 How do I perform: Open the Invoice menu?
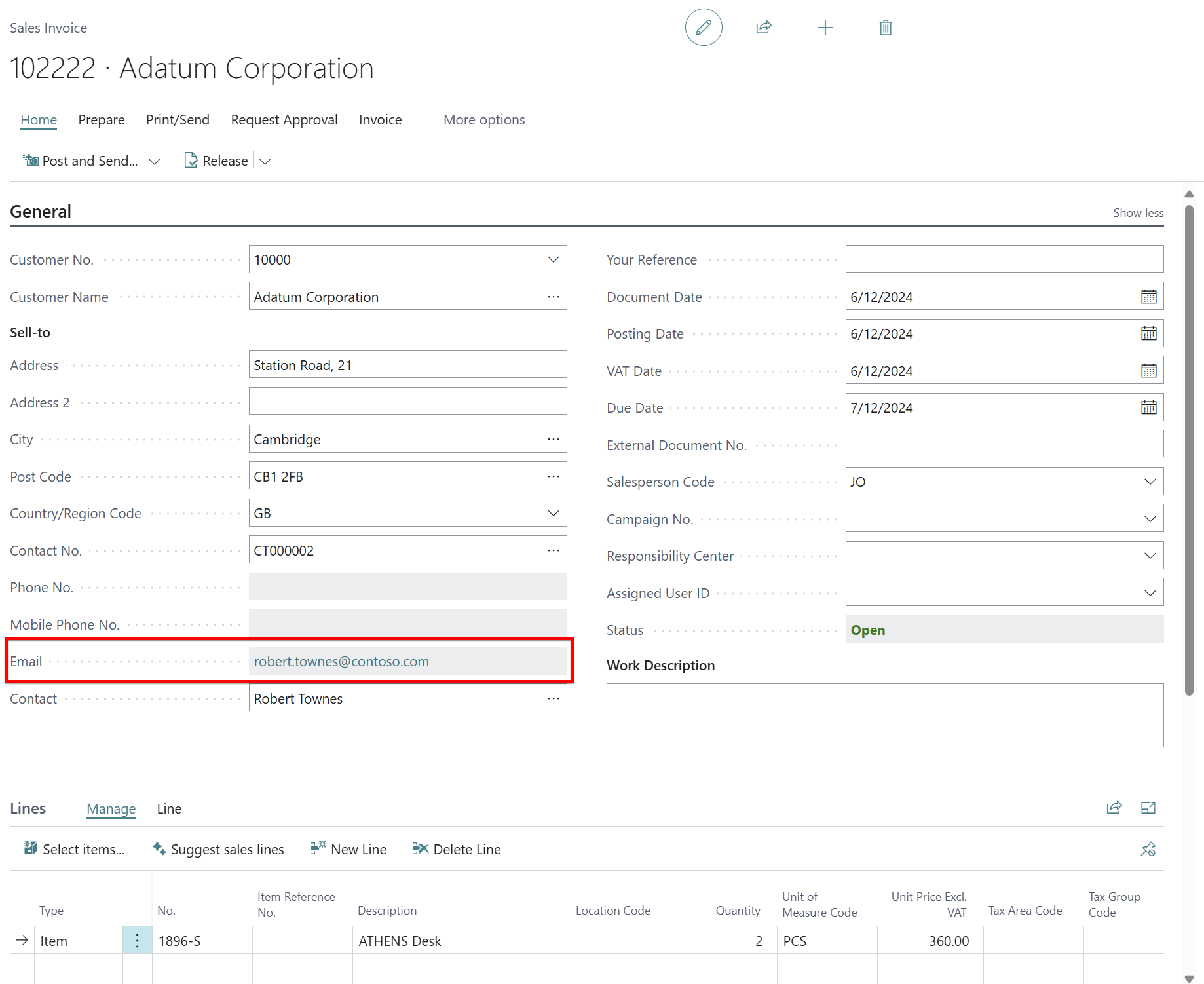(381, 119)
